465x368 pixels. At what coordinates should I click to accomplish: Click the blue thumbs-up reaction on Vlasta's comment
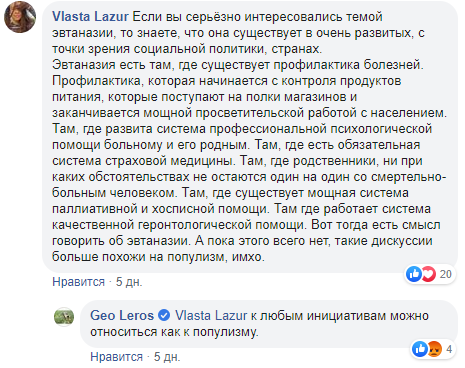click(414, 274)
